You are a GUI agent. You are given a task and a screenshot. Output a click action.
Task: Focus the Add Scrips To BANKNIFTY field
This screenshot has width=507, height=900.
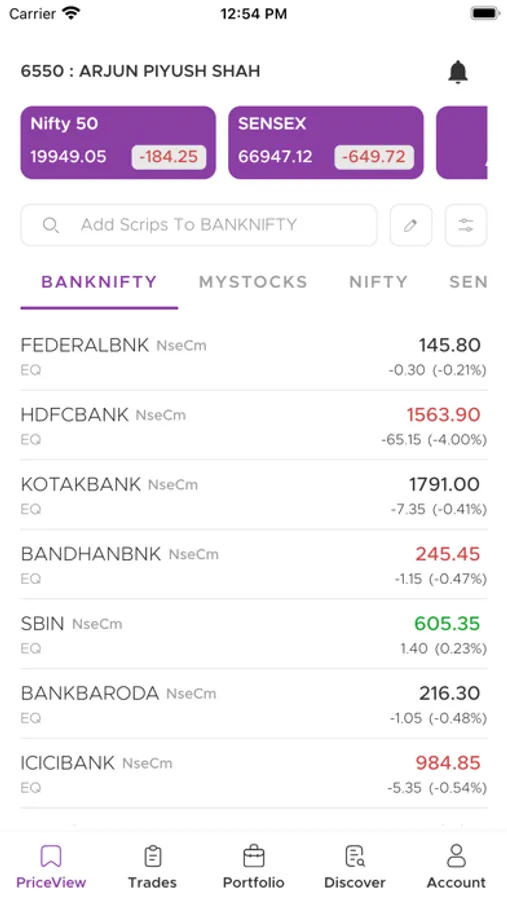(199, 225)
